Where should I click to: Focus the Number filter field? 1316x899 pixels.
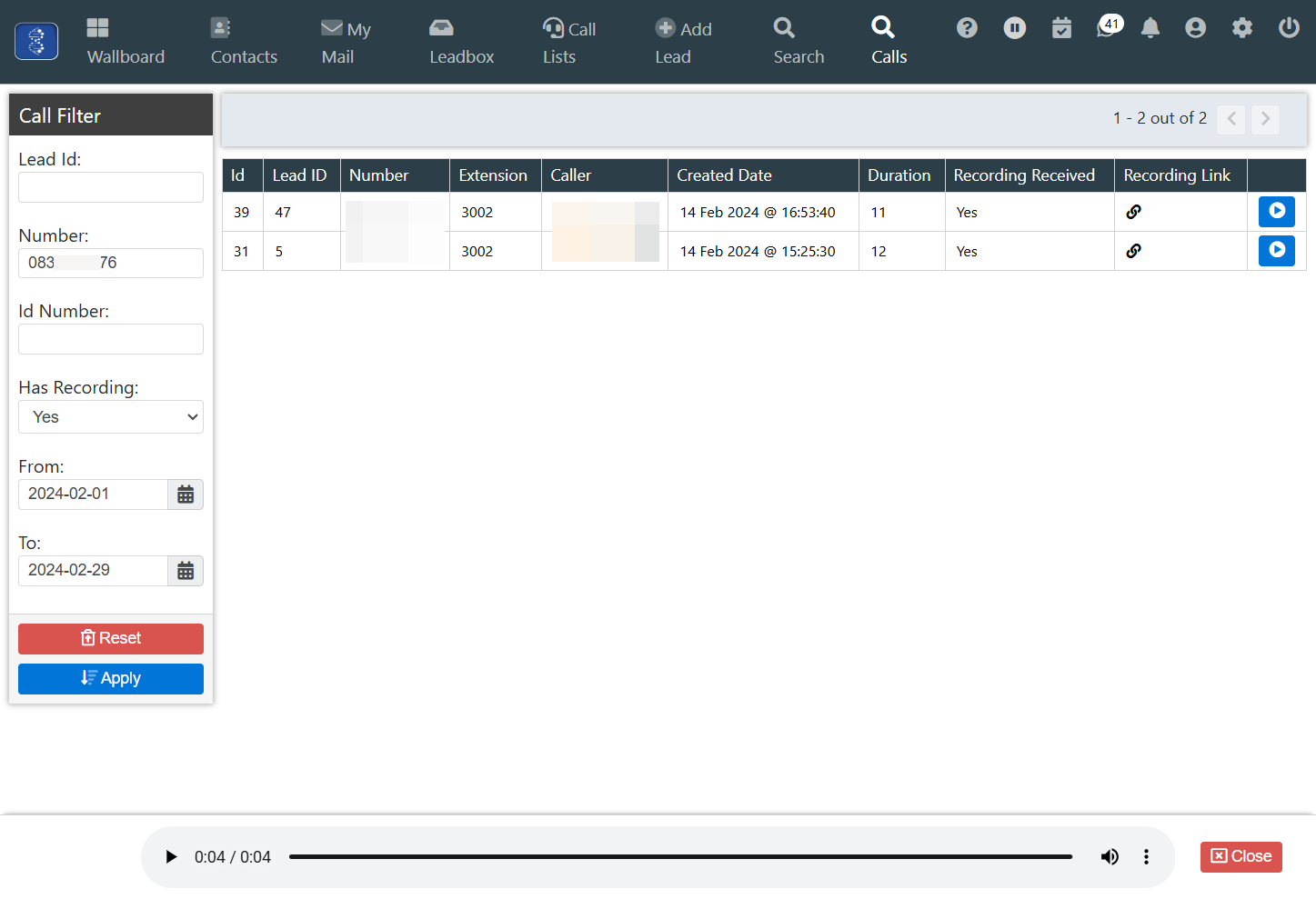(111, 263)
